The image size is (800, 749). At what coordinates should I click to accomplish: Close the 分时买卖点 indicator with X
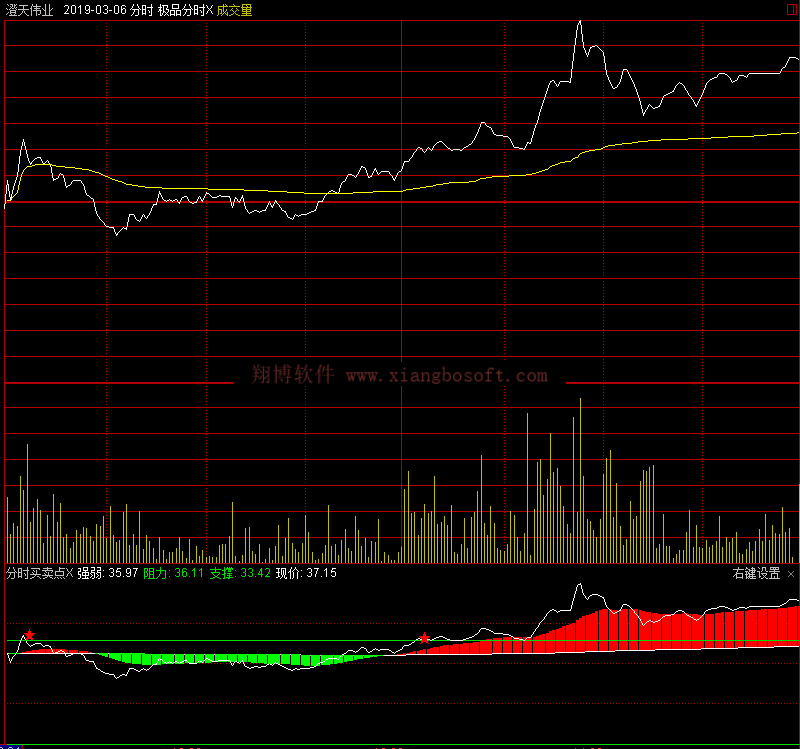(x=70, y=574)
